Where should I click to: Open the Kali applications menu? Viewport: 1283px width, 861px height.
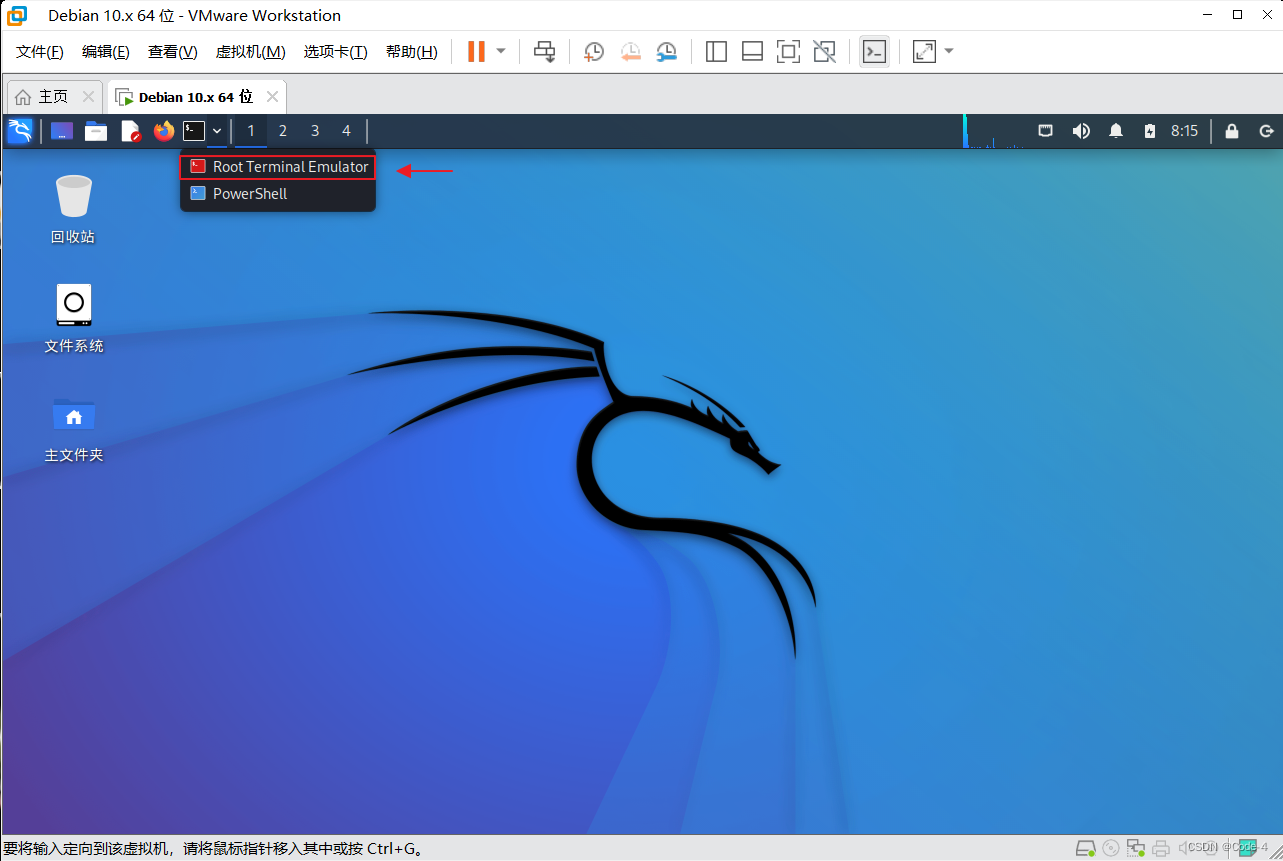20,131
